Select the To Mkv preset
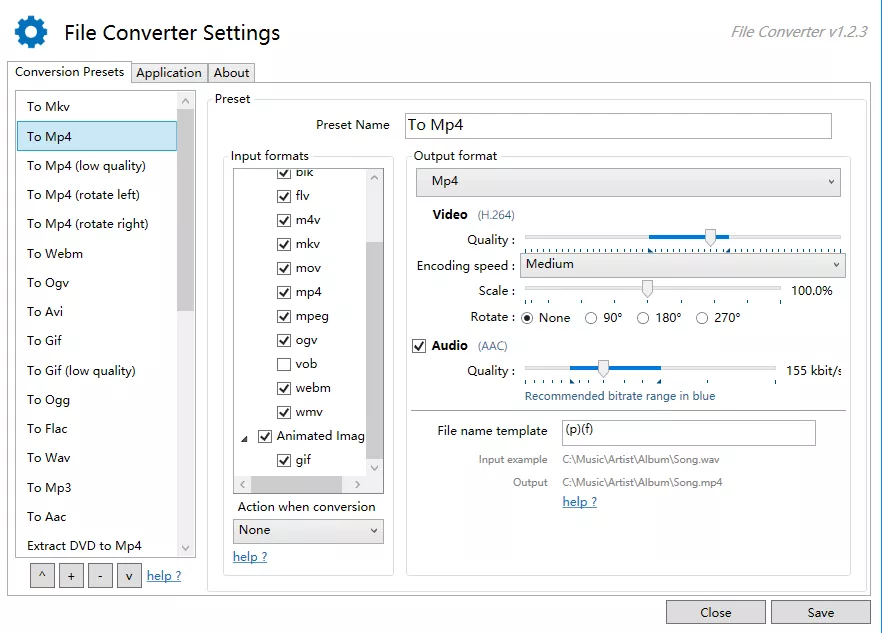The width and height of the screenshot is (882, 633). tap(97, 106)
